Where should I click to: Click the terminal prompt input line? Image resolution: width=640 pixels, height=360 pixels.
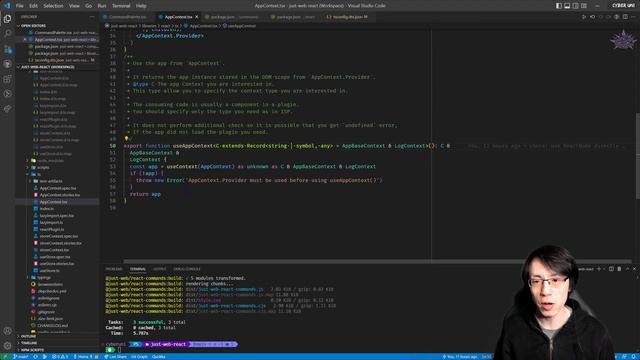click(119, 350)
